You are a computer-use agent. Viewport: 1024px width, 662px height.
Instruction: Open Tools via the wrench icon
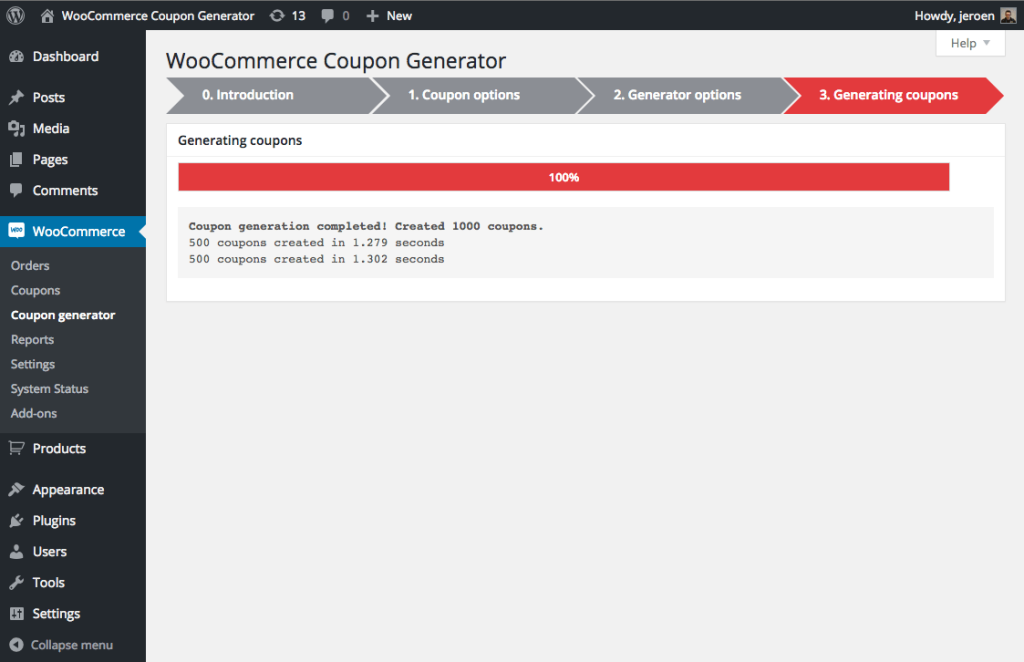tap(17, 582)
